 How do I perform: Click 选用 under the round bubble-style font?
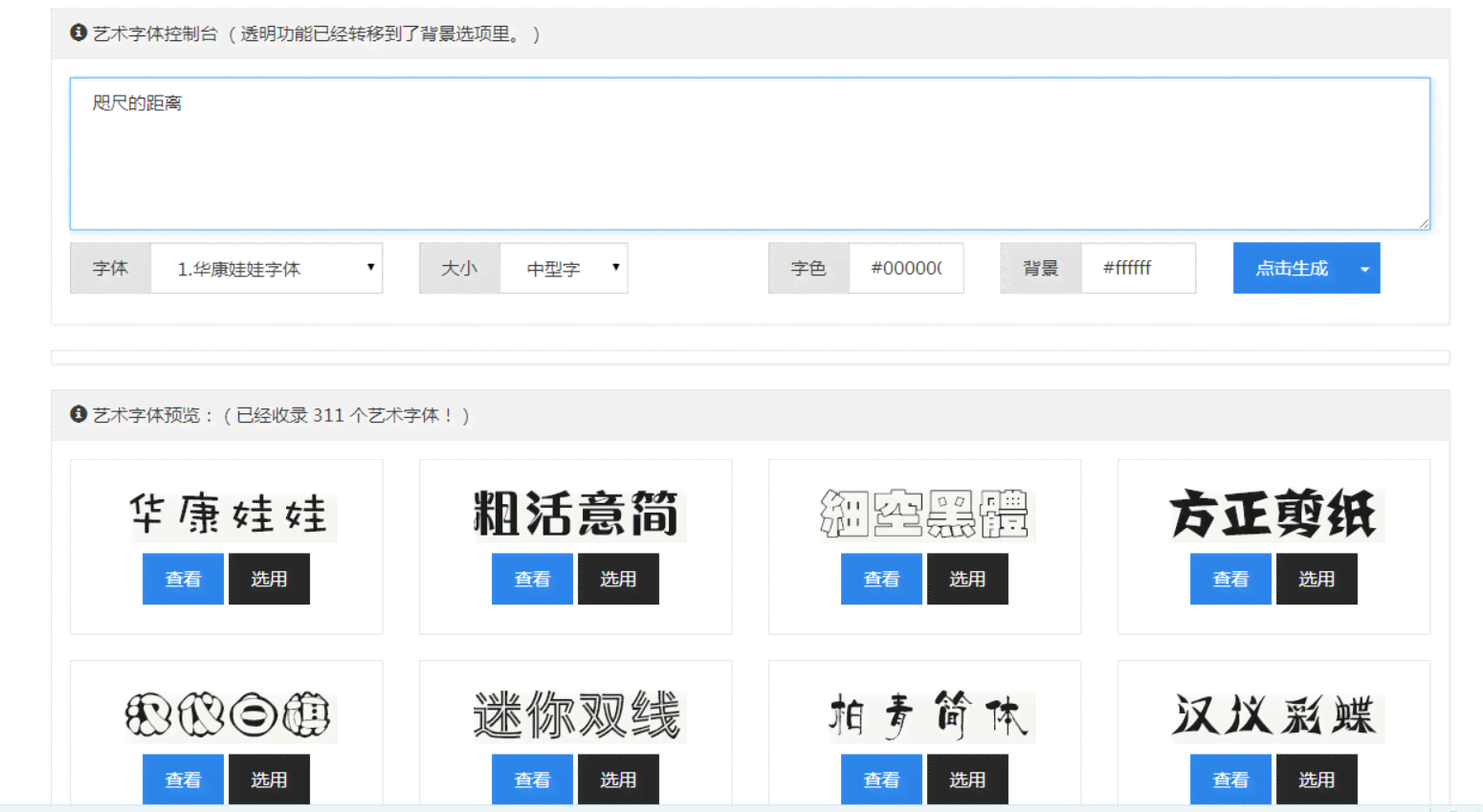[x=269, y=779]
